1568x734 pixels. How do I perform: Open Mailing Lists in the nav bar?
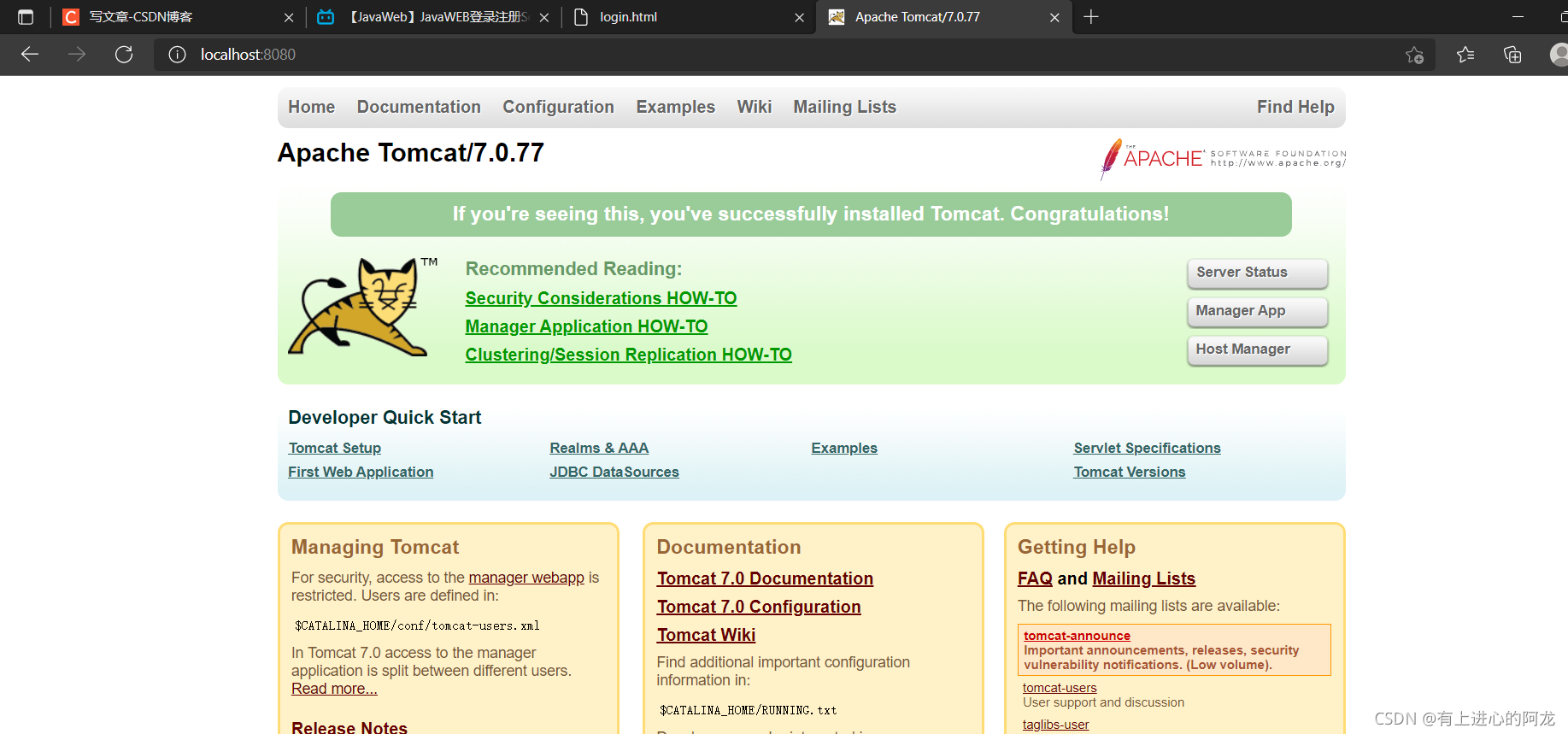coord(844,107)
